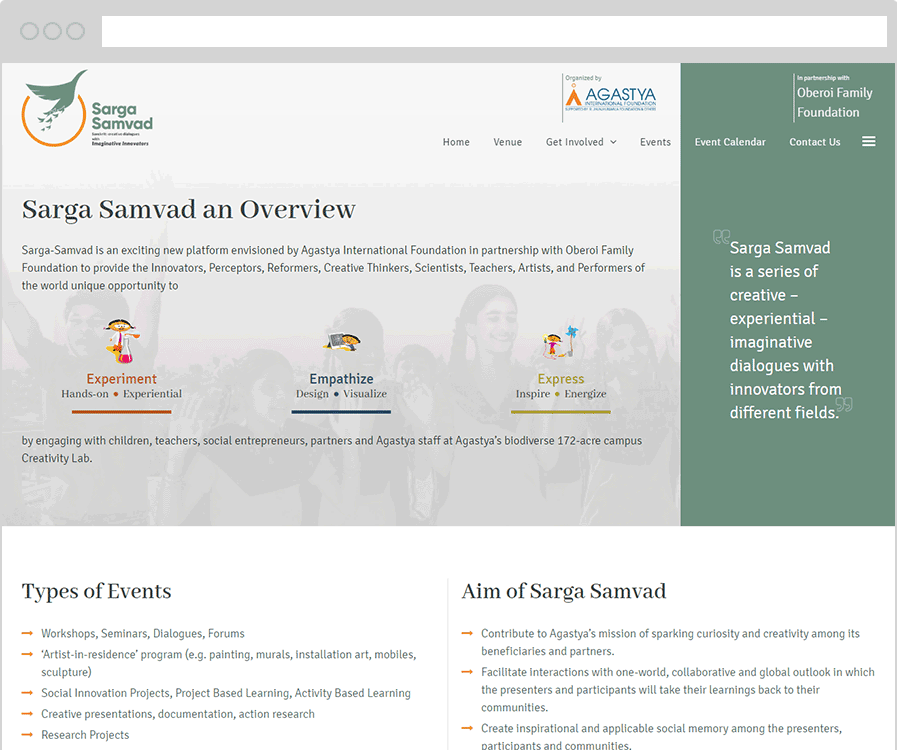Click the Express pinwheel character icon
Viewport: 897px width, 750px height.
pos(561,342)
